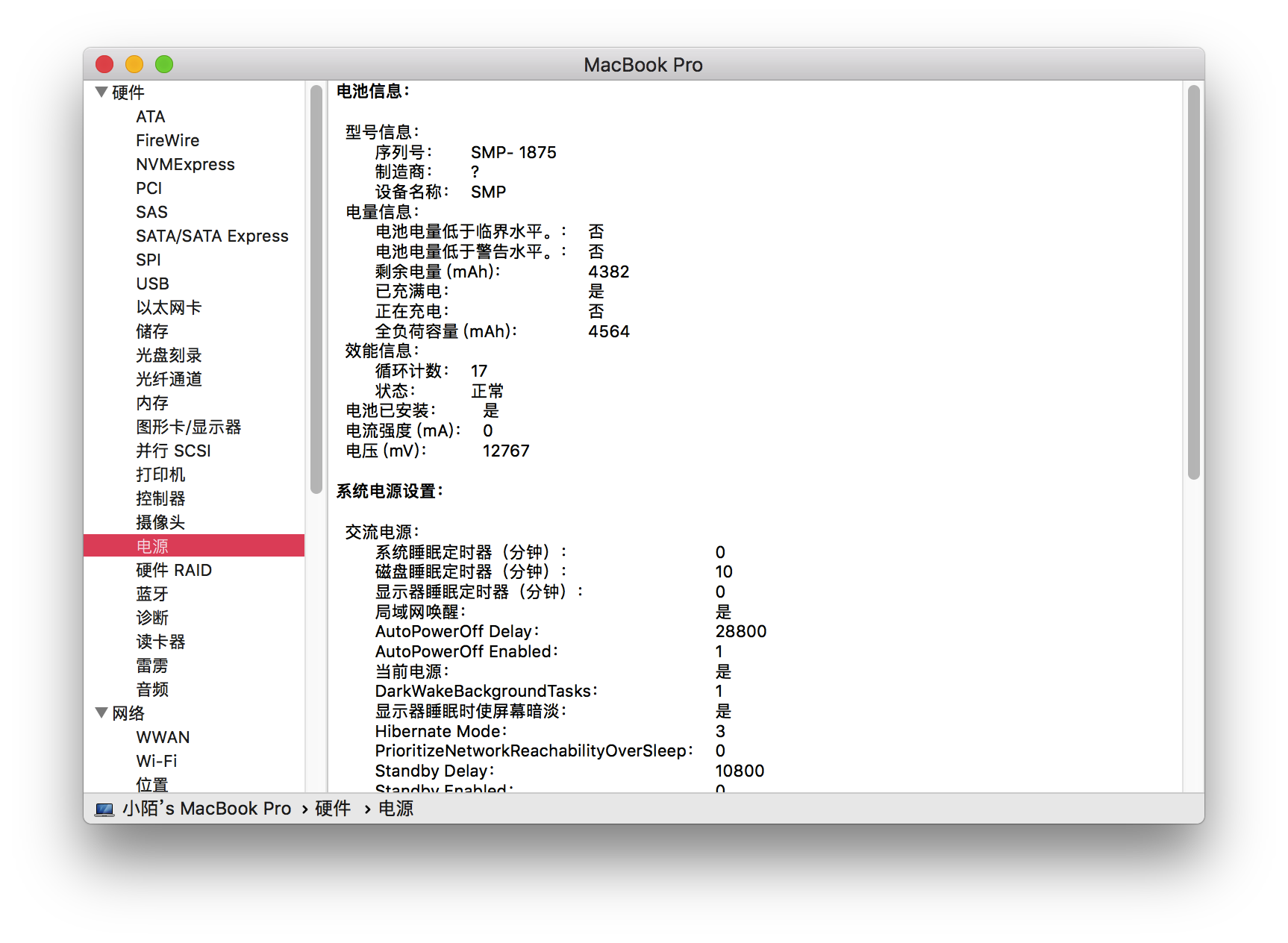The width and height of the screenshot is (1288, 943).
Task: Click the voltage value 12767
Action: click(x=506, y=451)
